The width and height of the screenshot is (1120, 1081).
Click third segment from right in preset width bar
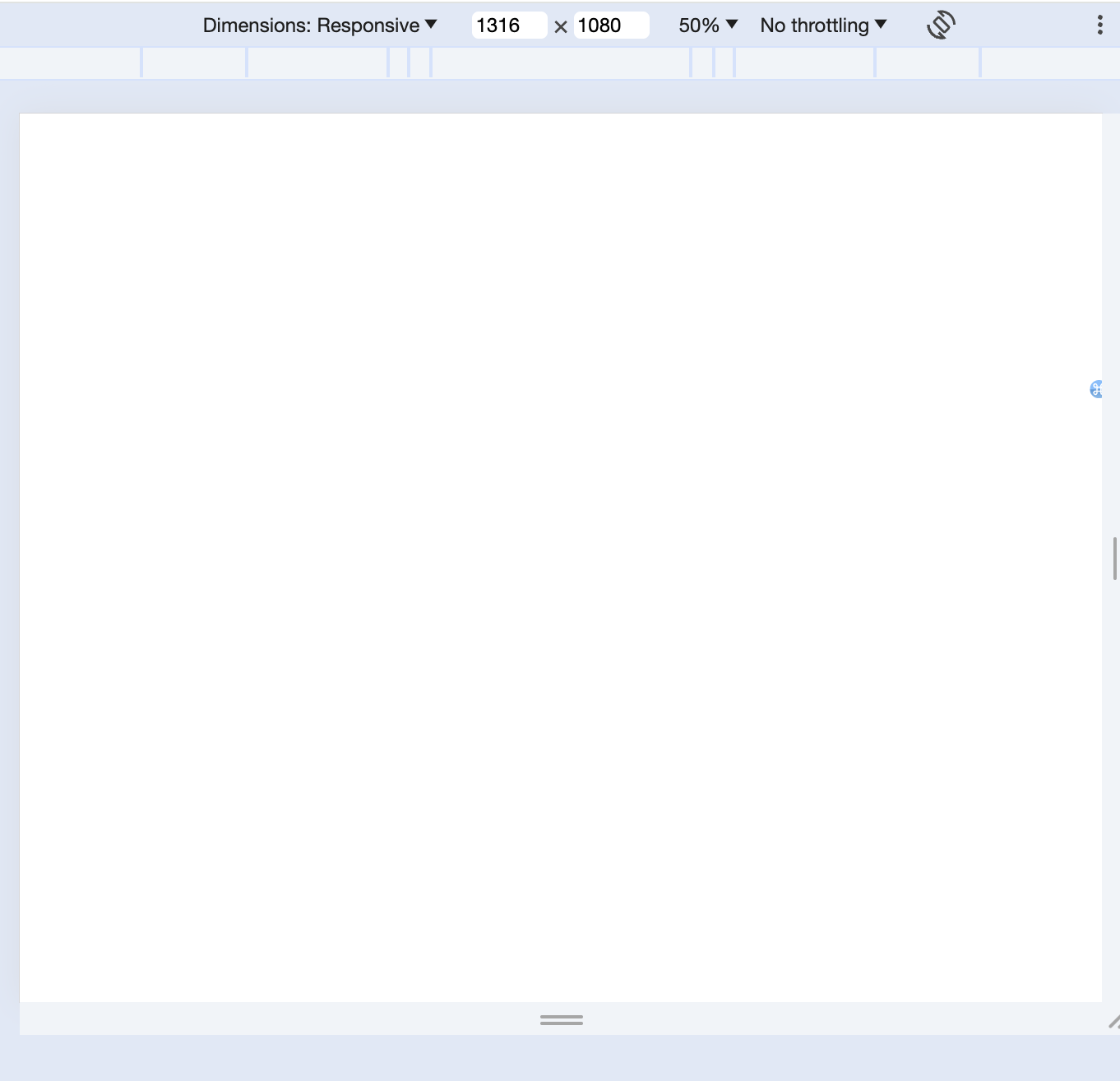(804, 63)
